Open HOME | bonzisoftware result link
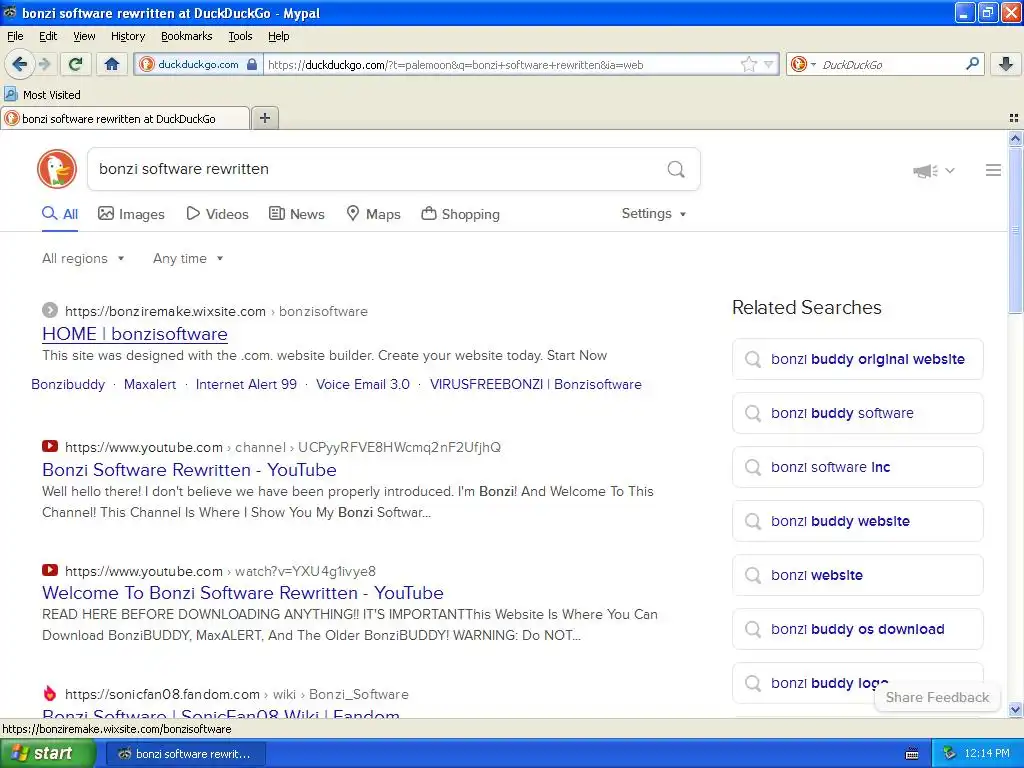Screen dimensions: 1024x768 pos(135,334)
